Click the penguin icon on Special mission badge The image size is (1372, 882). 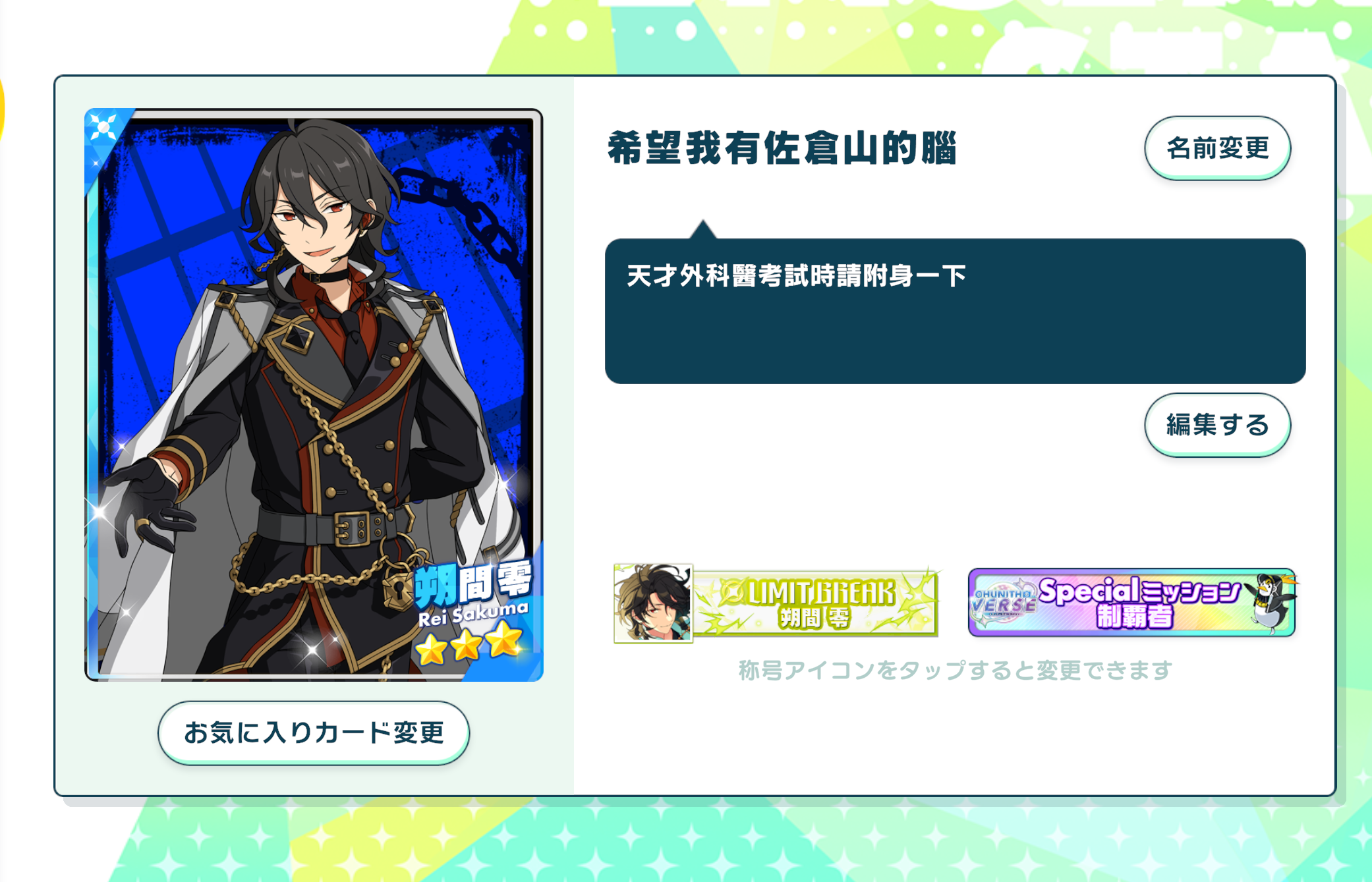pos(1270,601)
